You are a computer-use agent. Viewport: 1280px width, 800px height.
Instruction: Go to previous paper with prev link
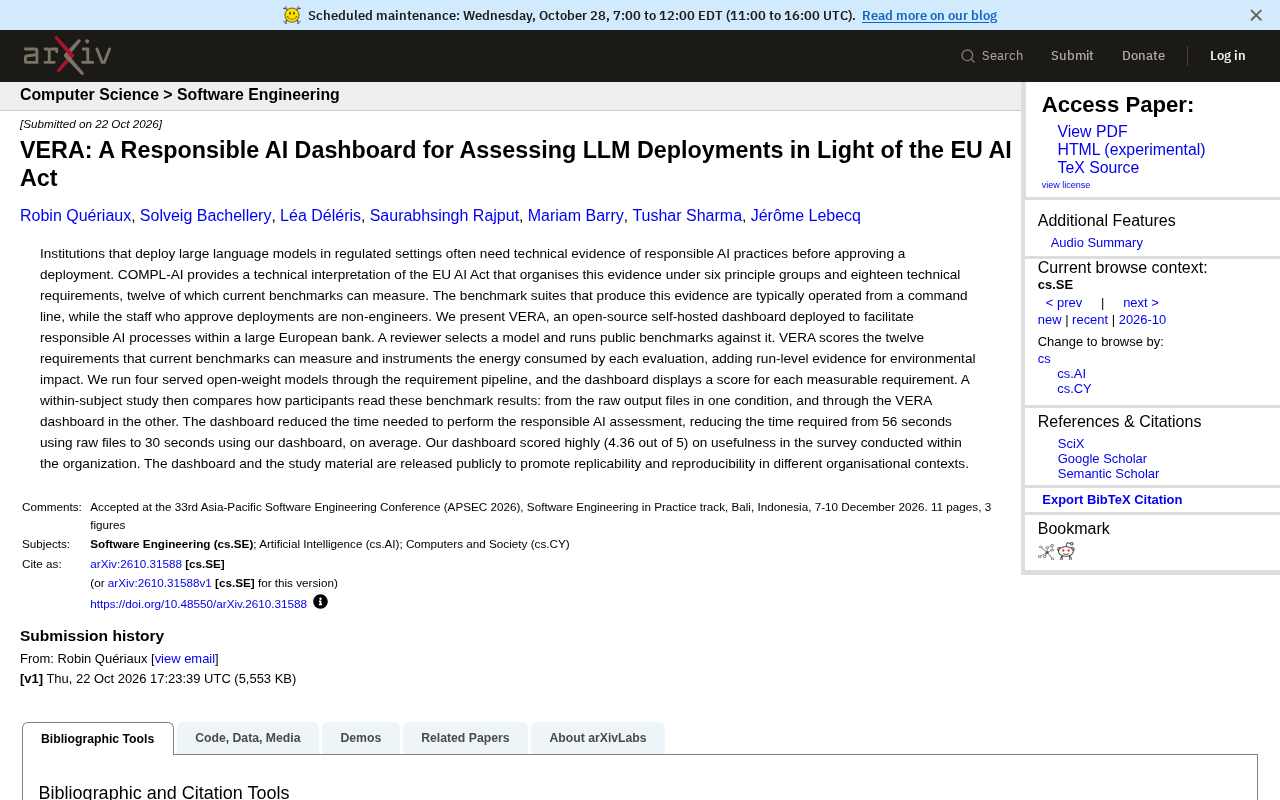[1064, 303]
